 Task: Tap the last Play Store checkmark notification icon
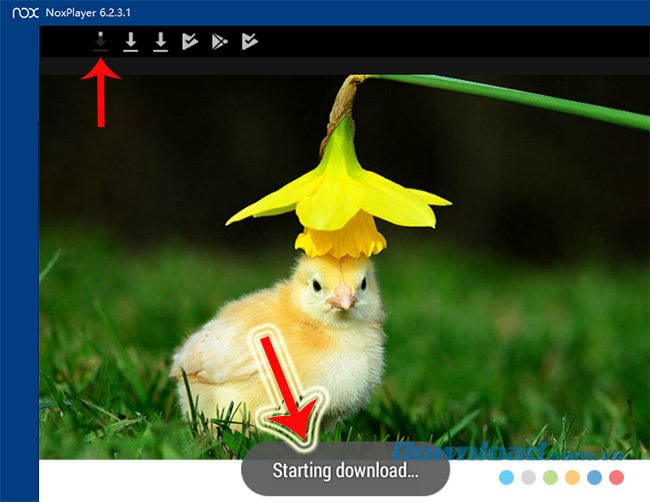tap(250, 41)
